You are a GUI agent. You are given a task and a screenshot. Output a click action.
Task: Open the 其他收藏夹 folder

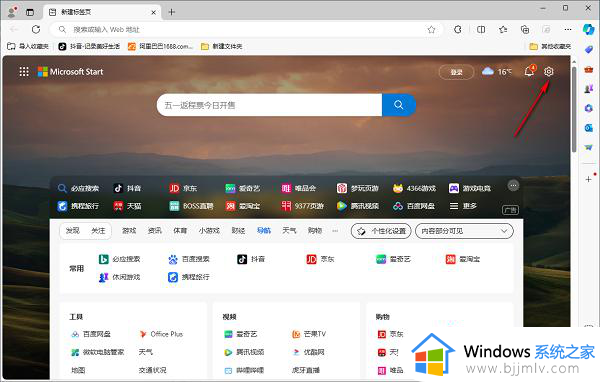point(550,46)
